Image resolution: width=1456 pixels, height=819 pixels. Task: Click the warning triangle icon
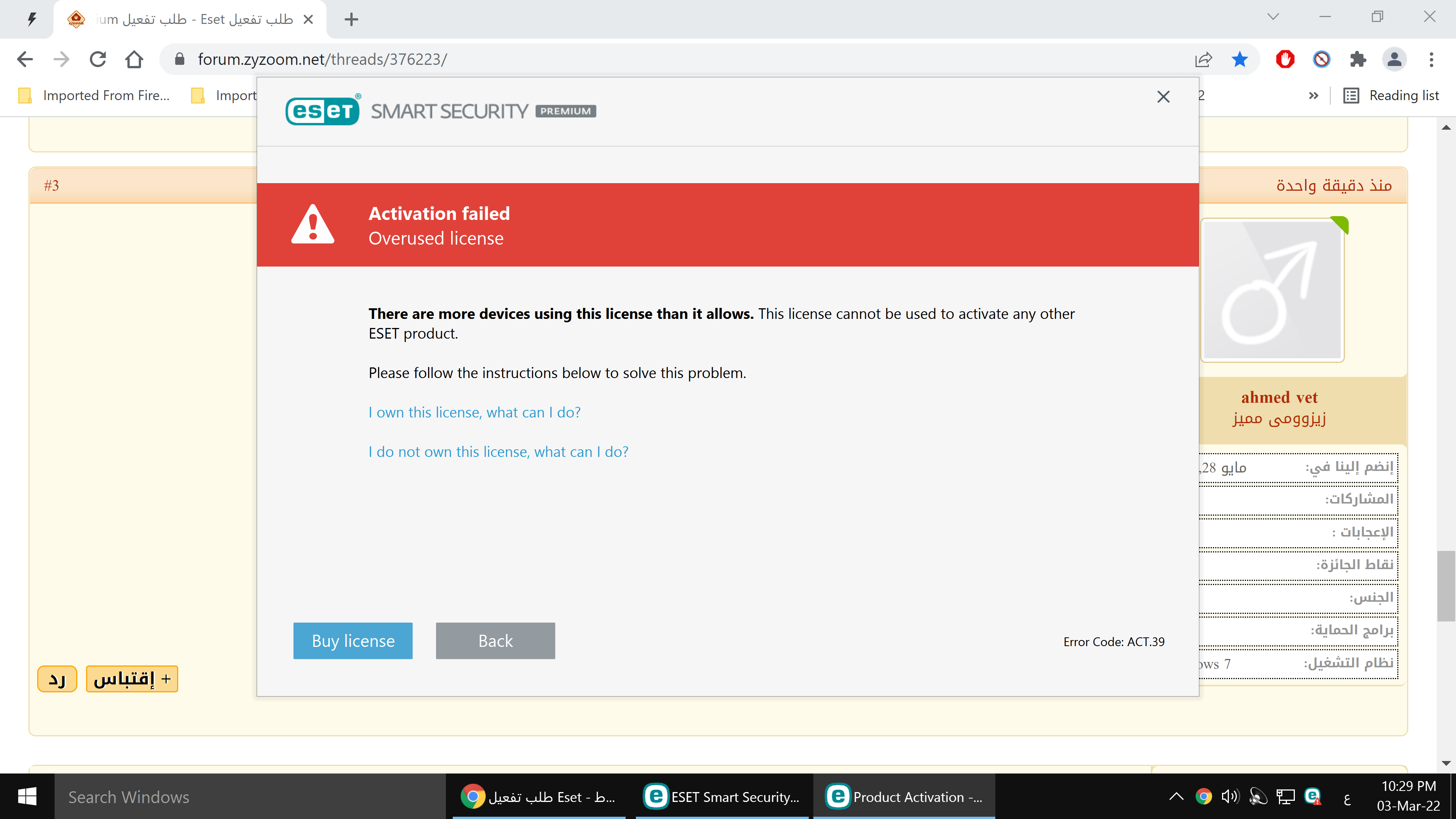click(x=312, y=224)
